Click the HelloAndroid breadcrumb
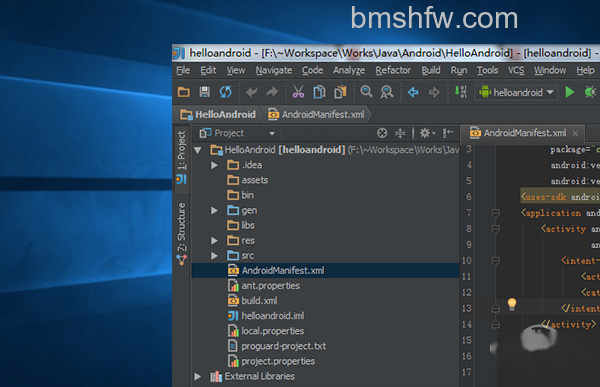The image size is (600, 387). 218,114
